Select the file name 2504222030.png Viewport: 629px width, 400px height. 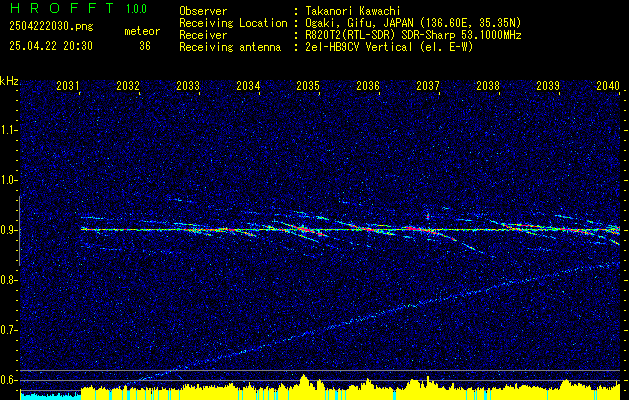(51, 26)
